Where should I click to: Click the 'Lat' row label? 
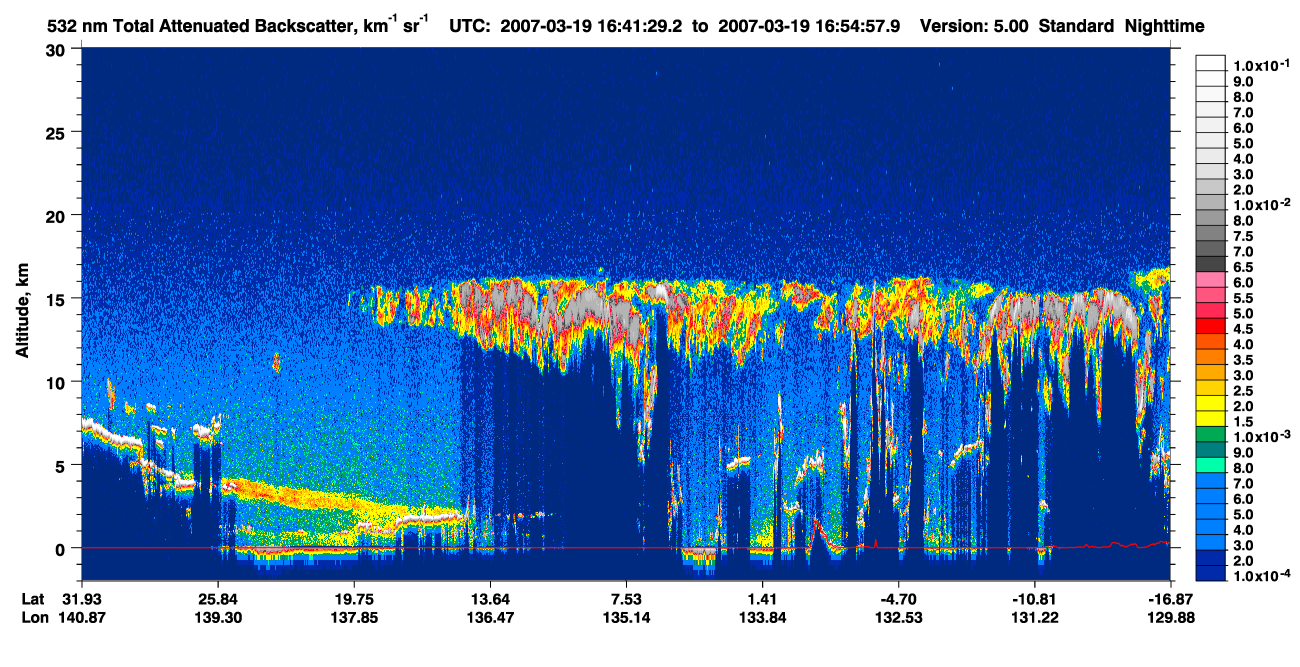coord(31,599)
